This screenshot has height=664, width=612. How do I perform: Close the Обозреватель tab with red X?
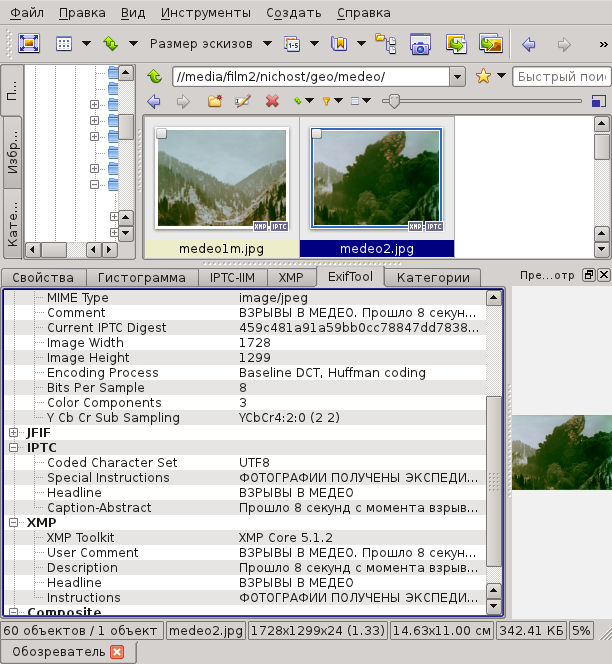[117, 652]
